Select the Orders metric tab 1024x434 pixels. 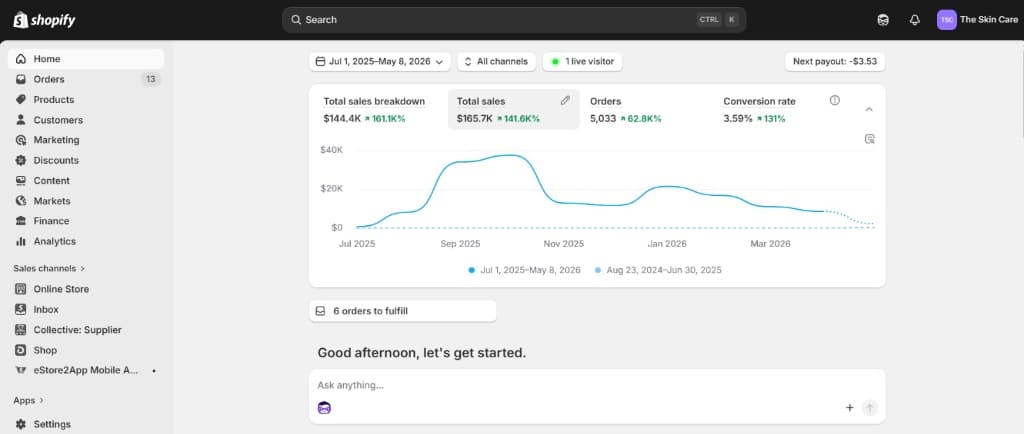(x=647, y=110)
